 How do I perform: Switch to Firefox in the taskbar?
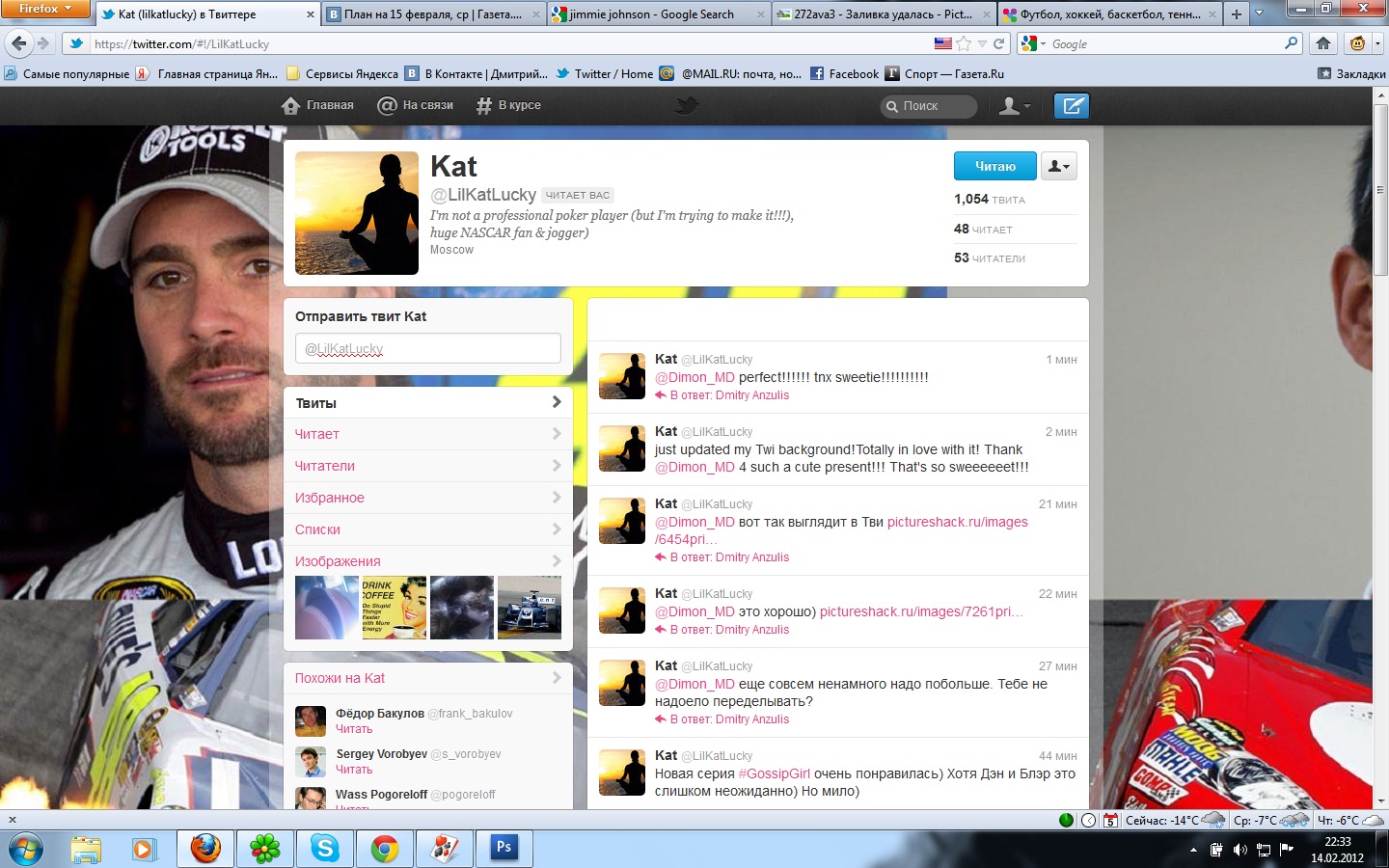[205, 850]
